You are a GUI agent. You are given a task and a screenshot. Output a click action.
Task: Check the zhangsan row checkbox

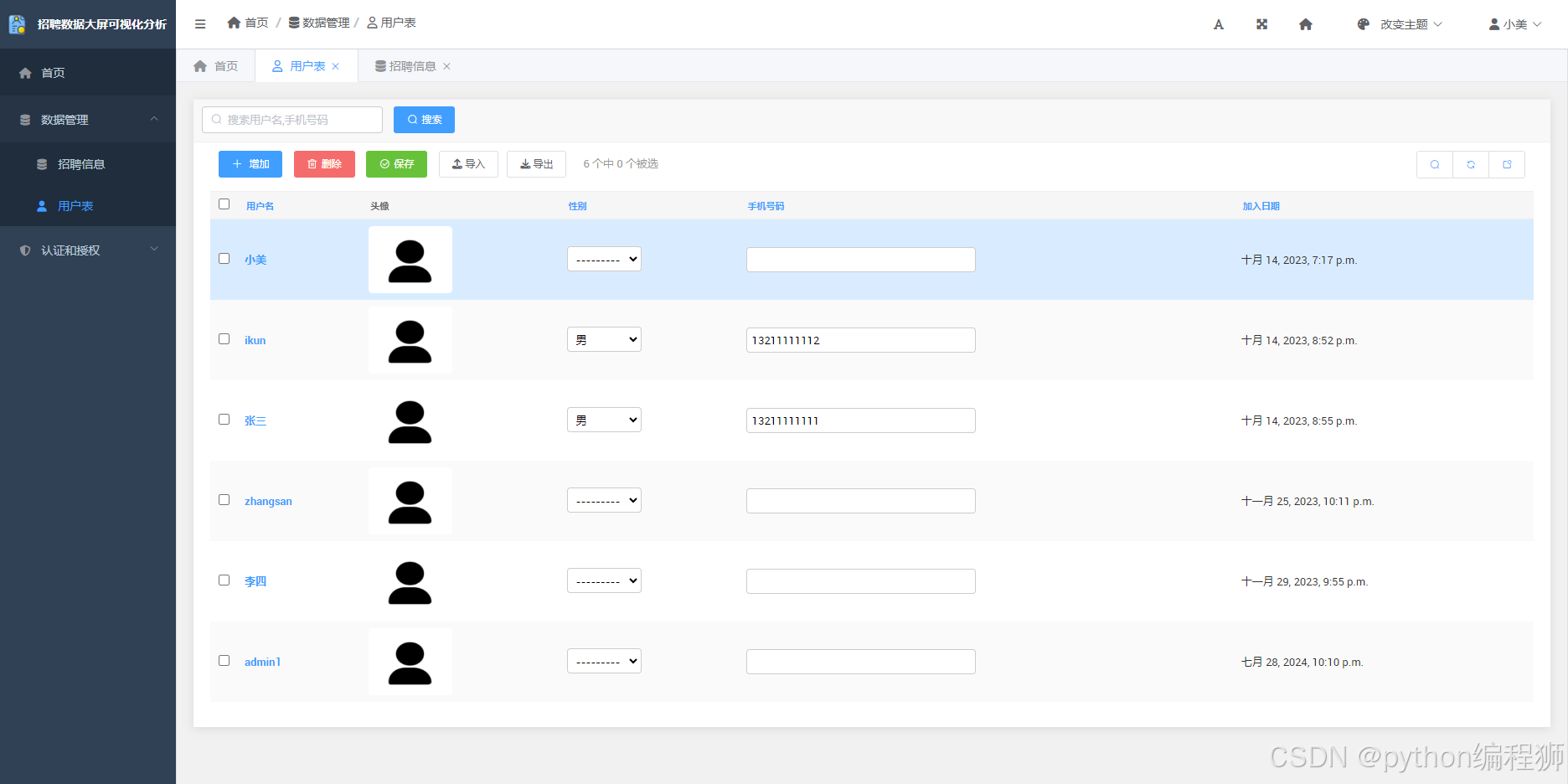tap(224, 500)
